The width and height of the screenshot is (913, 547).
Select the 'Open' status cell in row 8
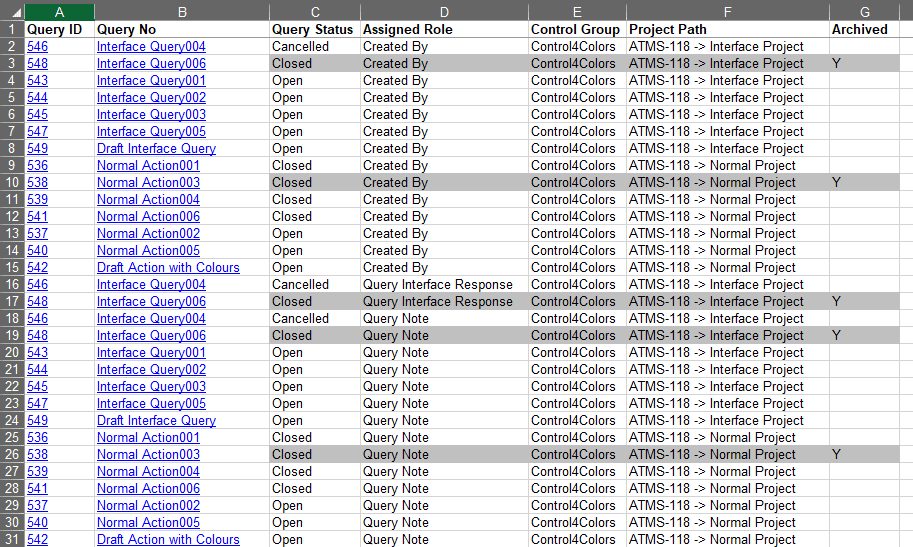point(315,149)
